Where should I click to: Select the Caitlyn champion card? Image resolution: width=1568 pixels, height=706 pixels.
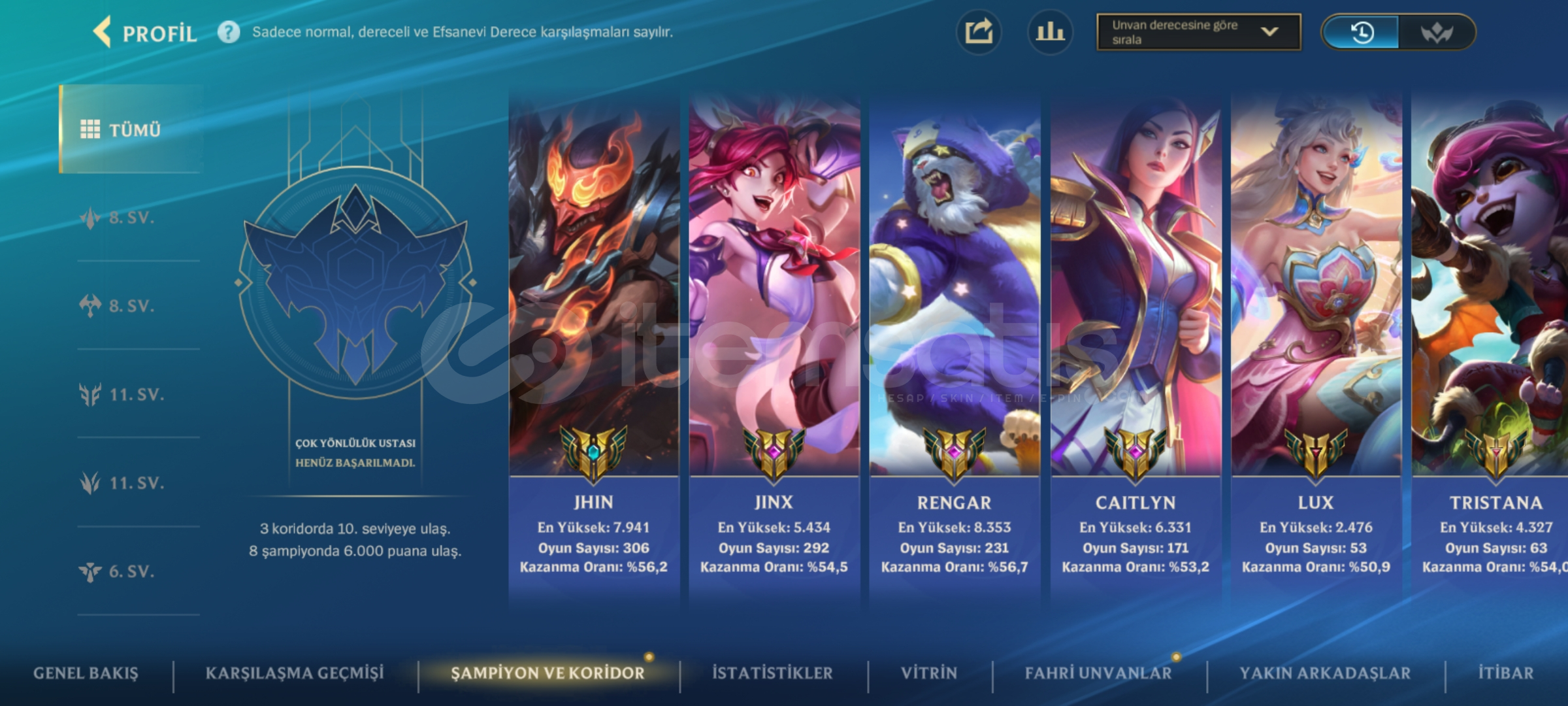click(1135, 346)
